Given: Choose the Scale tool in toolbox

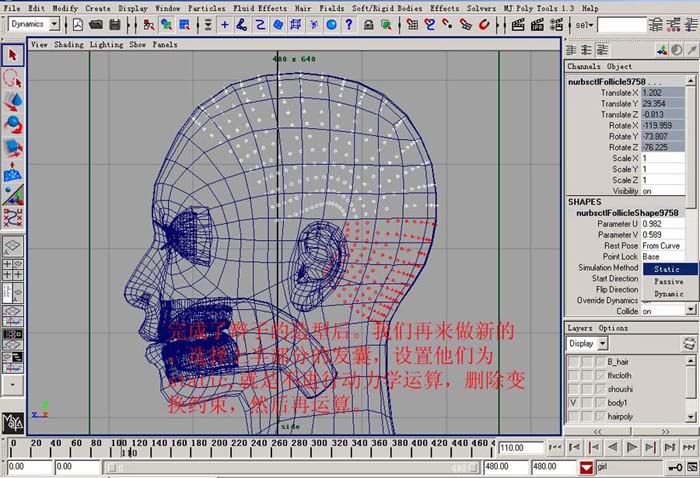Looking at the screenshot, I should [x=12, y=148].
